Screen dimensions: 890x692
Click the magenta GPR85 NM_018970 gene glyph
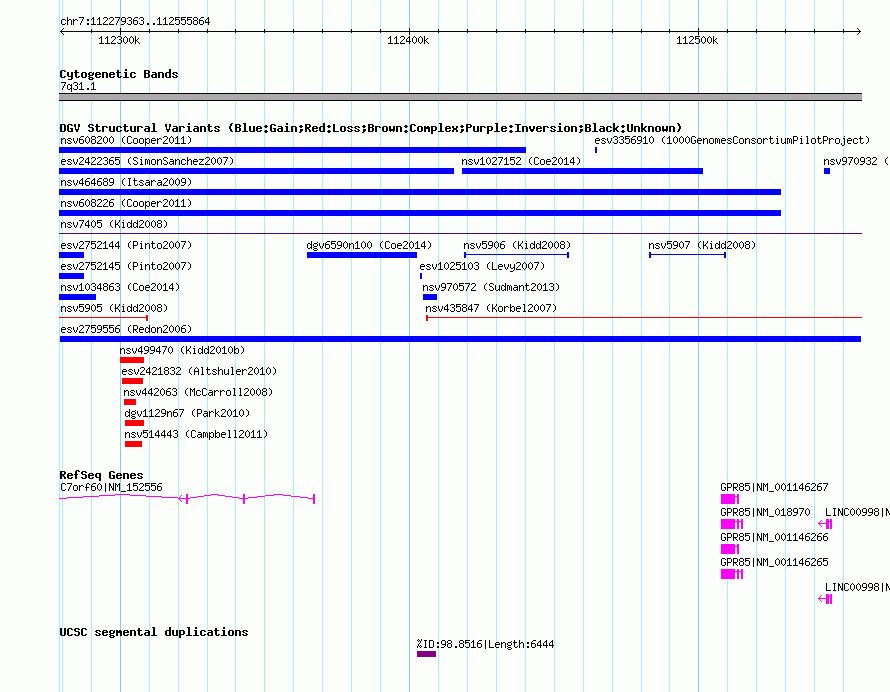(x=732, y=524)
